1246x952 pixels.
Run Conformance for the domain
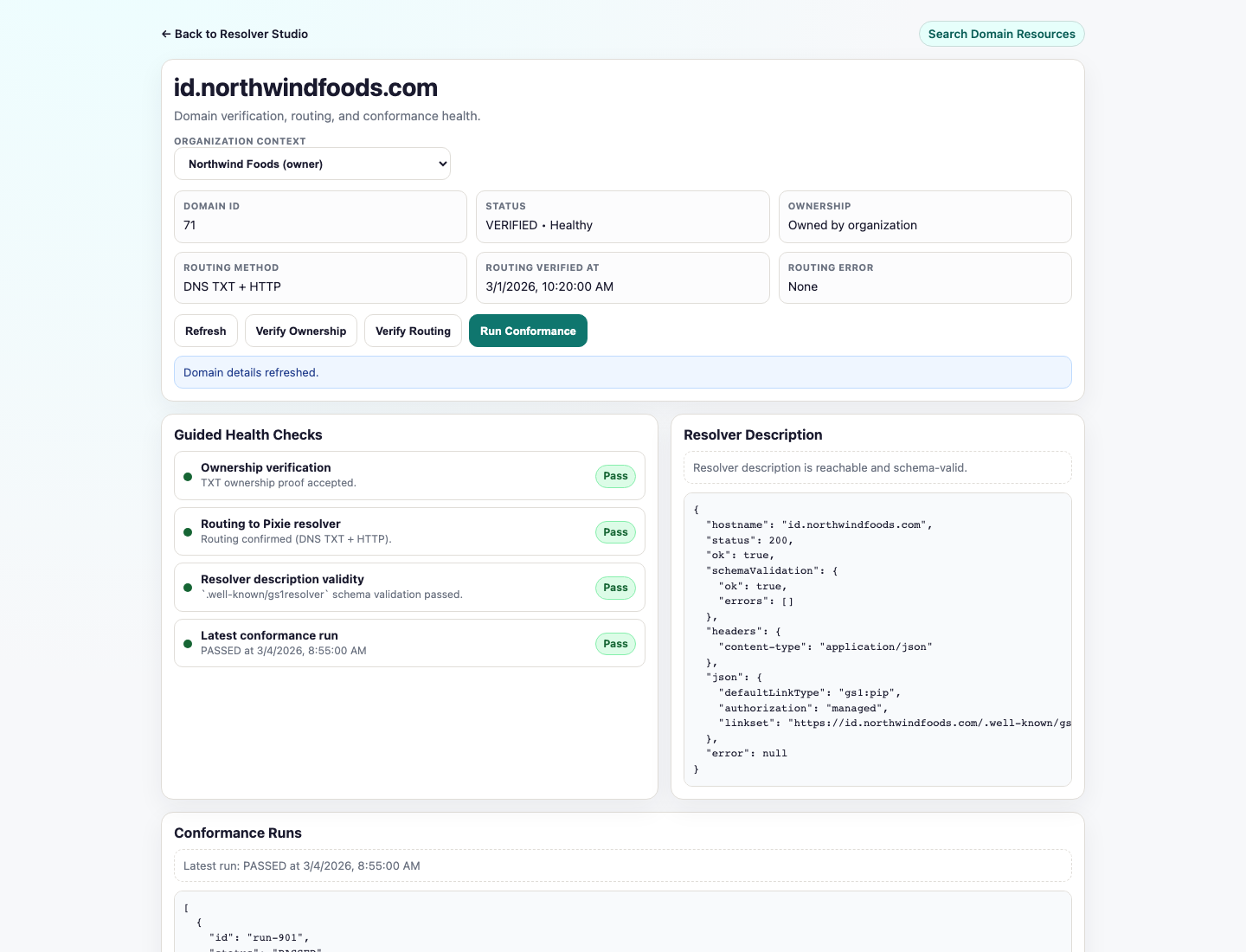(x=528, y=331)
